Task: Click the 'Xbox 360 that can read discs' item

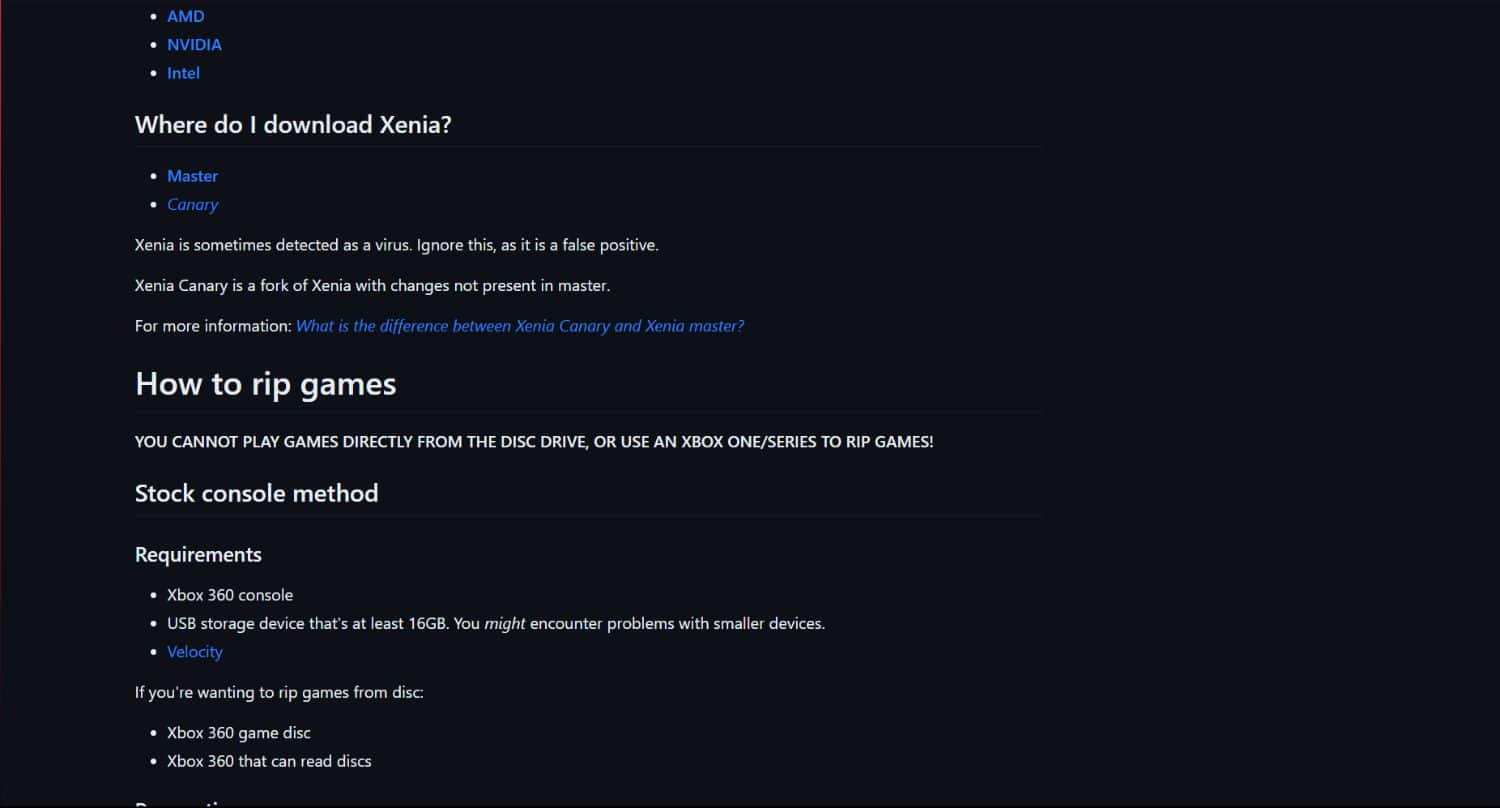Action: click(269, 761)
